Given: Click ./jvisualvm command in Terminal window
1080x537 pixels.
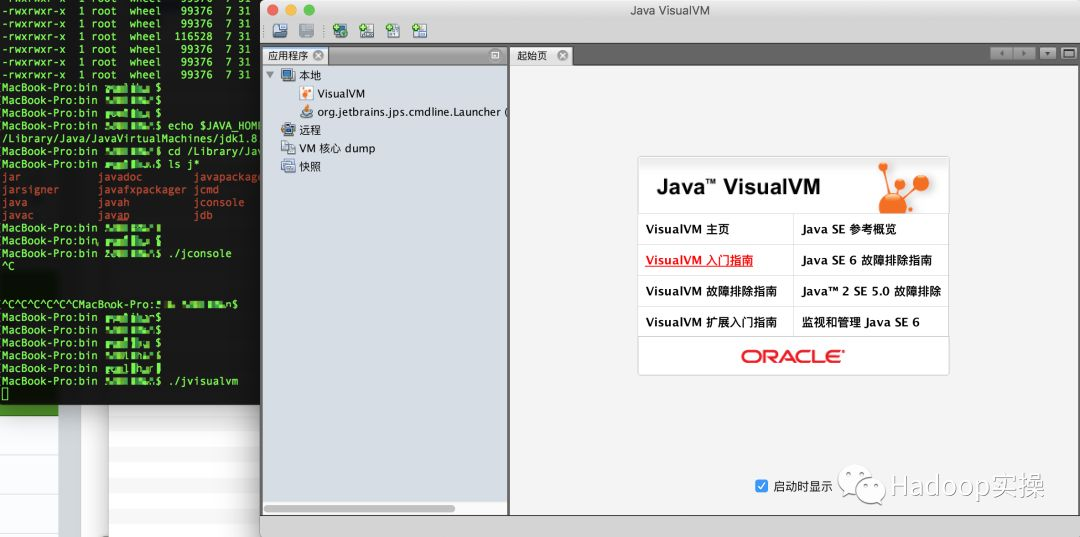Looking at the screenshot, I should click(203, 381).
